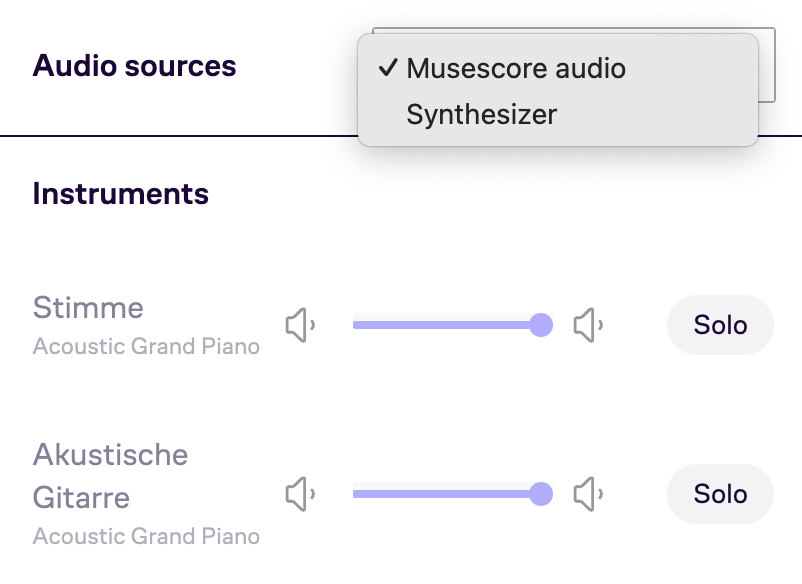Click the Acoustic Grand Piano label under Stimme

[x=146, y=347]
